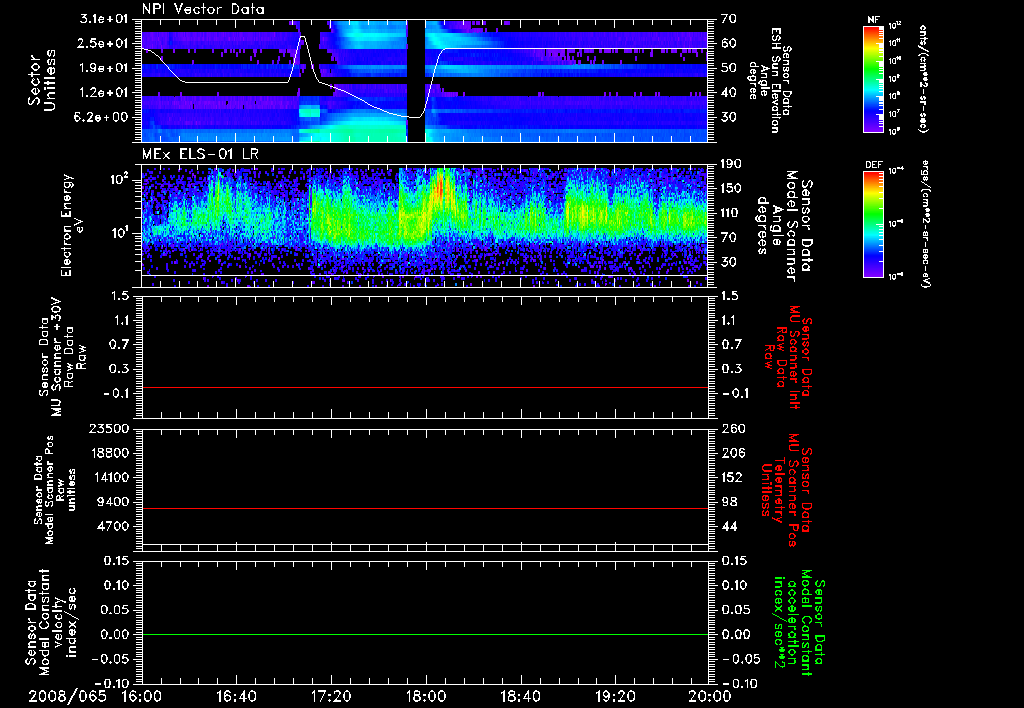Image resolution: width=1024 pixels, height=708 pixels.
Task: Click the white Sun Elevation curve peak
Action: (x=302, y=38)
